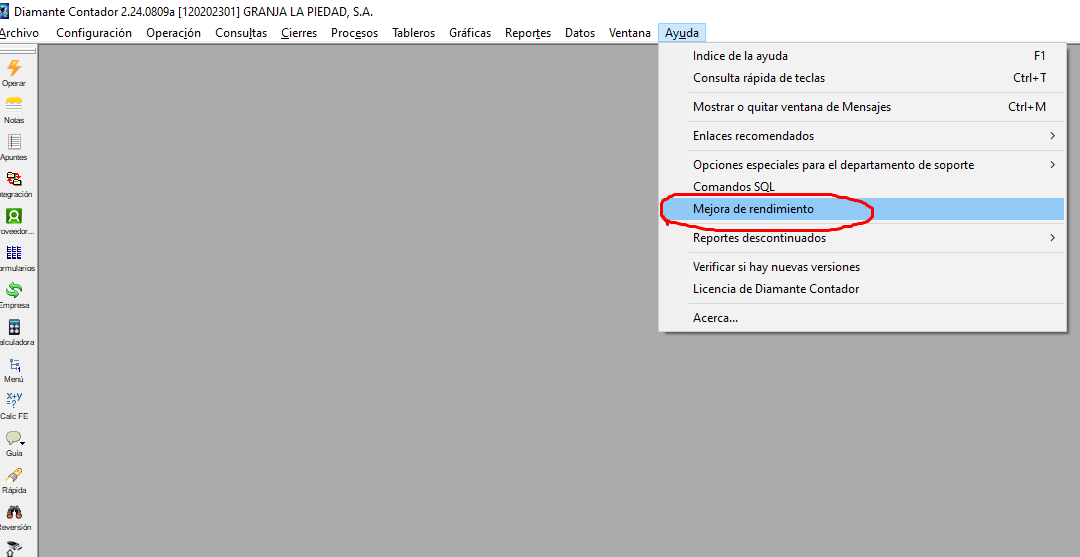The height and width of the screenshot is (557, 1080).
Task: Select Indice de la ayuda
Action: pos(862,56)
